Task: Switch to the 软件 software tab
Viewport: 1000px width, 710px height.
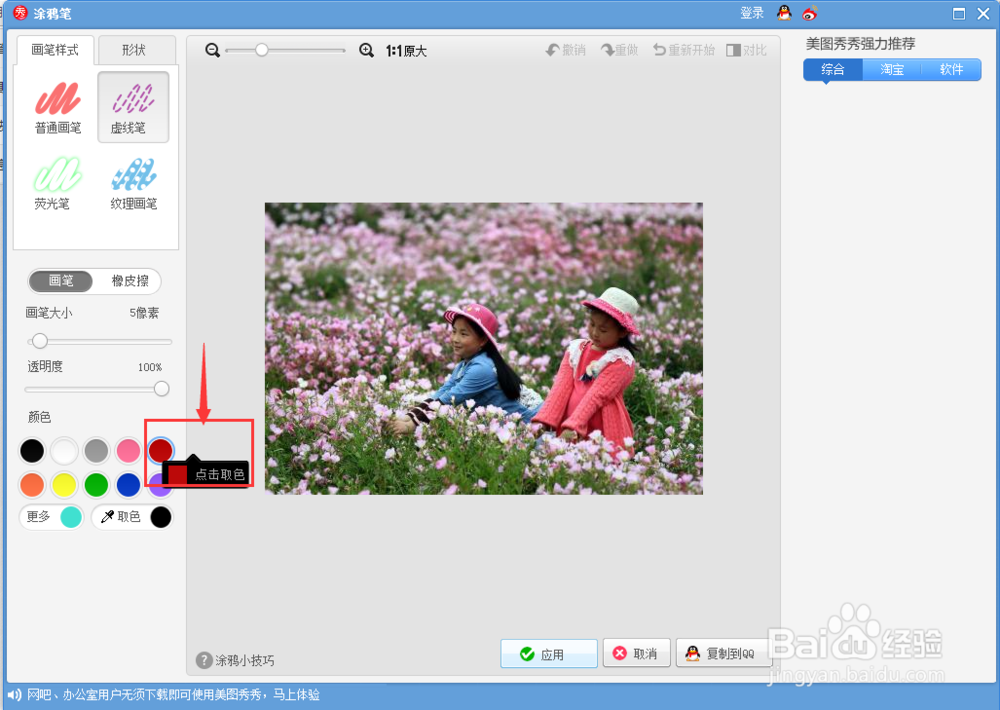Action: pos(951,70)
